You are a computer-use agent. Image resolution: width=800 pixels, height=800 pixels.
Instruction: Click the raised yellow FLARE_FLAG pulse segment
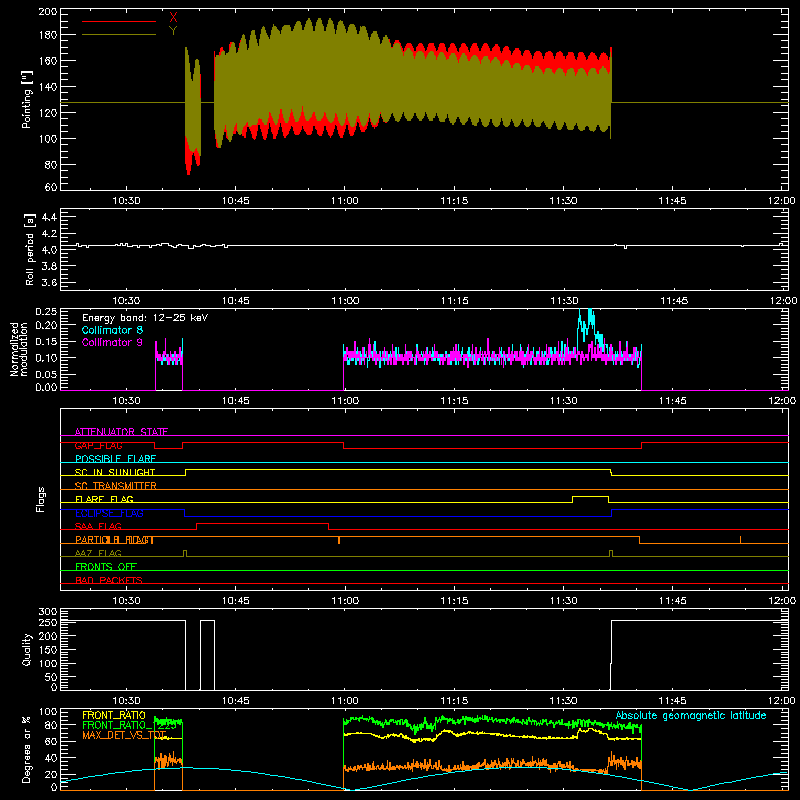590,496
